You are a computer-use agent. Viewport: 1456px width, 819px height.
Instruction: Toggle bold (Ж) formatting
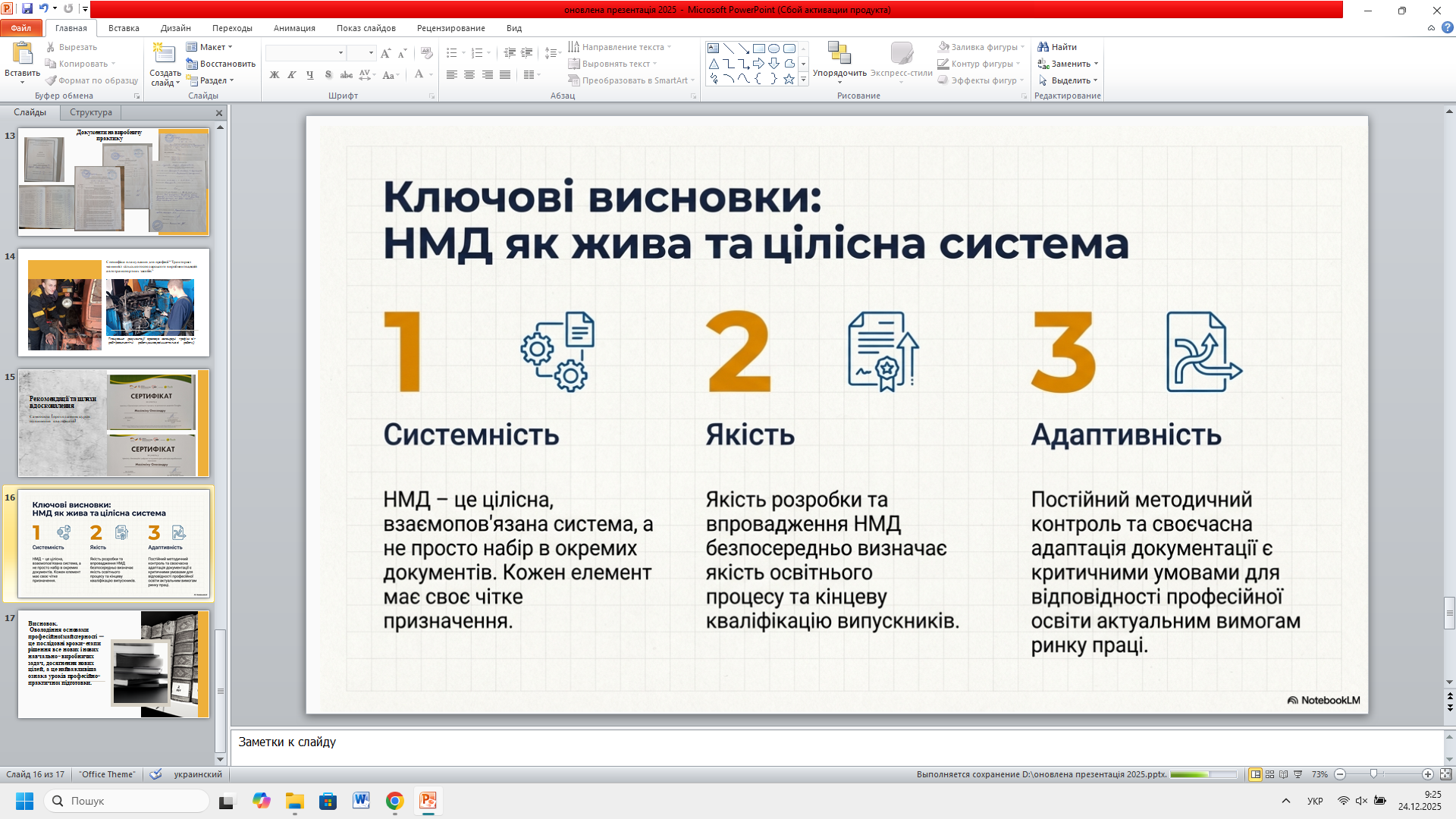[275, 75]
